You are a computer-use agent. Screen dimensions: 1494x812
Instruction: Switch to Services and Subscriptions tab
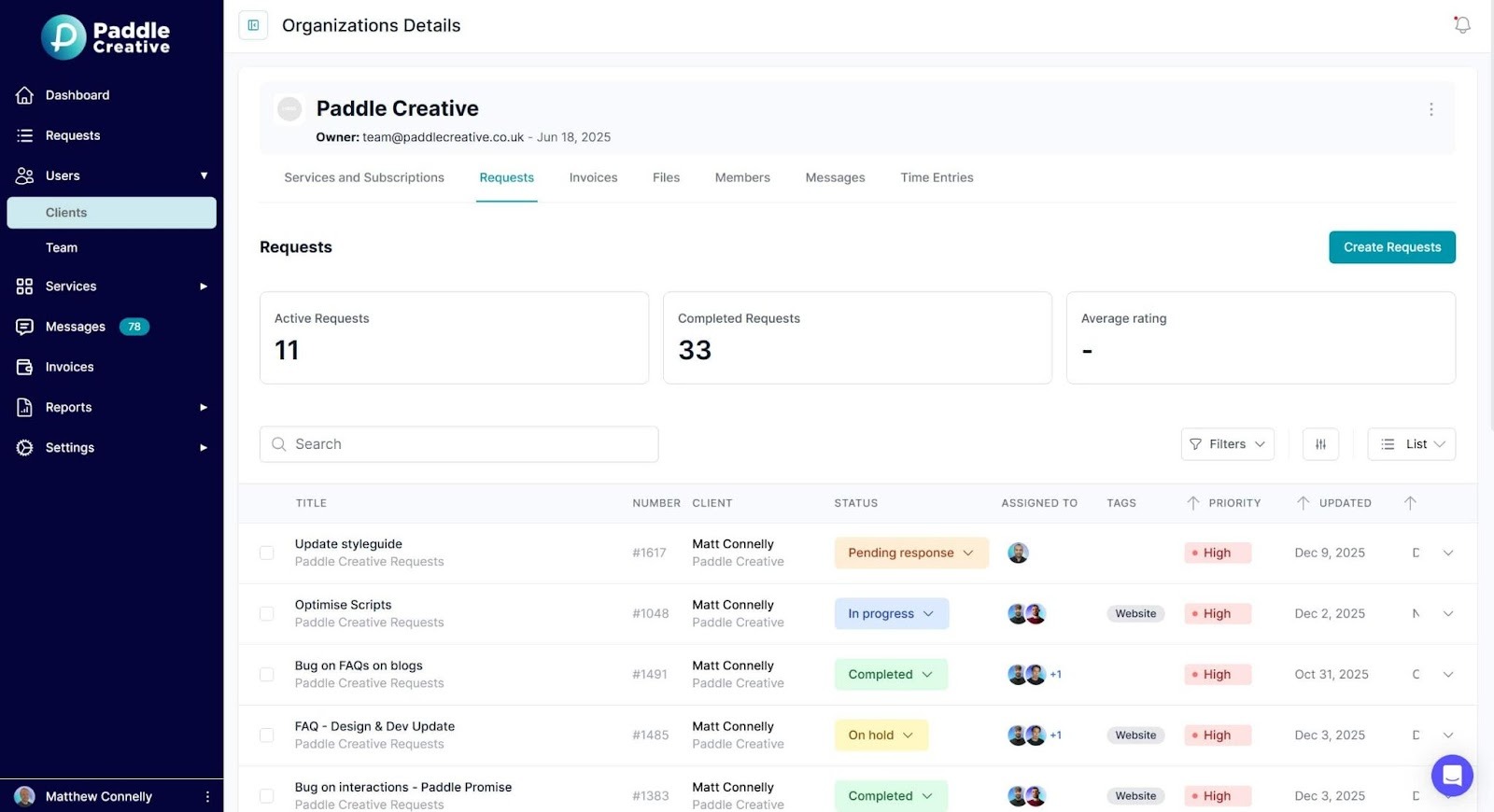tap(364, 177)
